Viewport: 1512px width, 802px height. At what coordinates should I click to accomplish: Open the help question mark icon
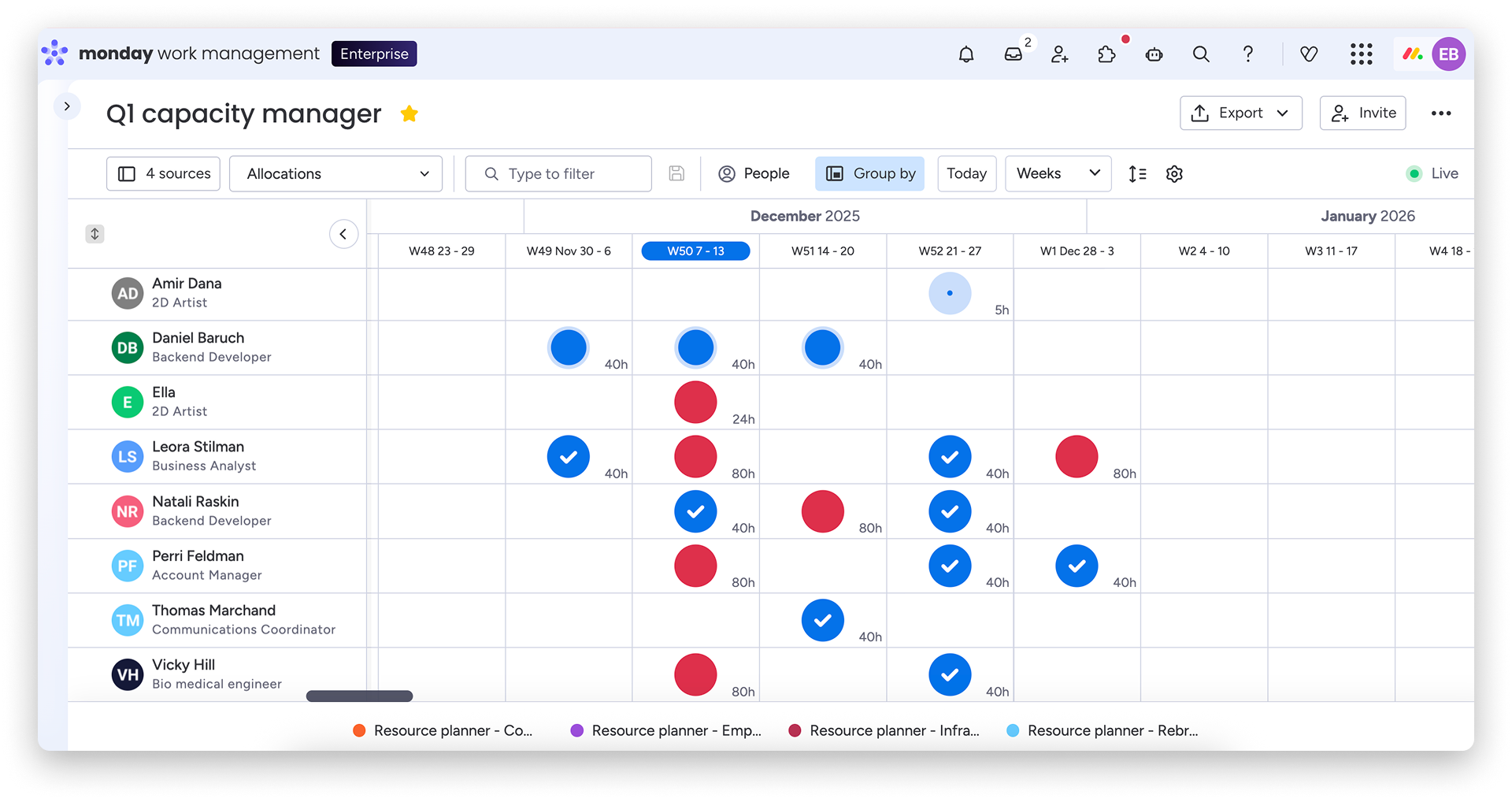click(1248, 54)
